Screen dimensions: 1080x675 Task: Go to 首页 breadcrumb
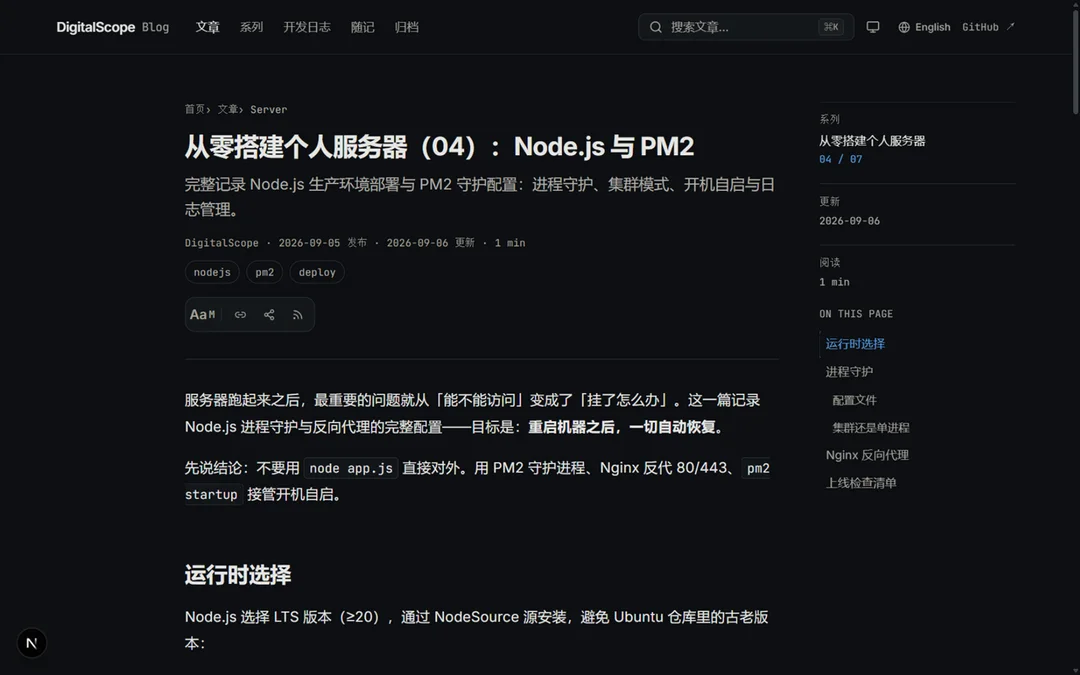[194, 109]
